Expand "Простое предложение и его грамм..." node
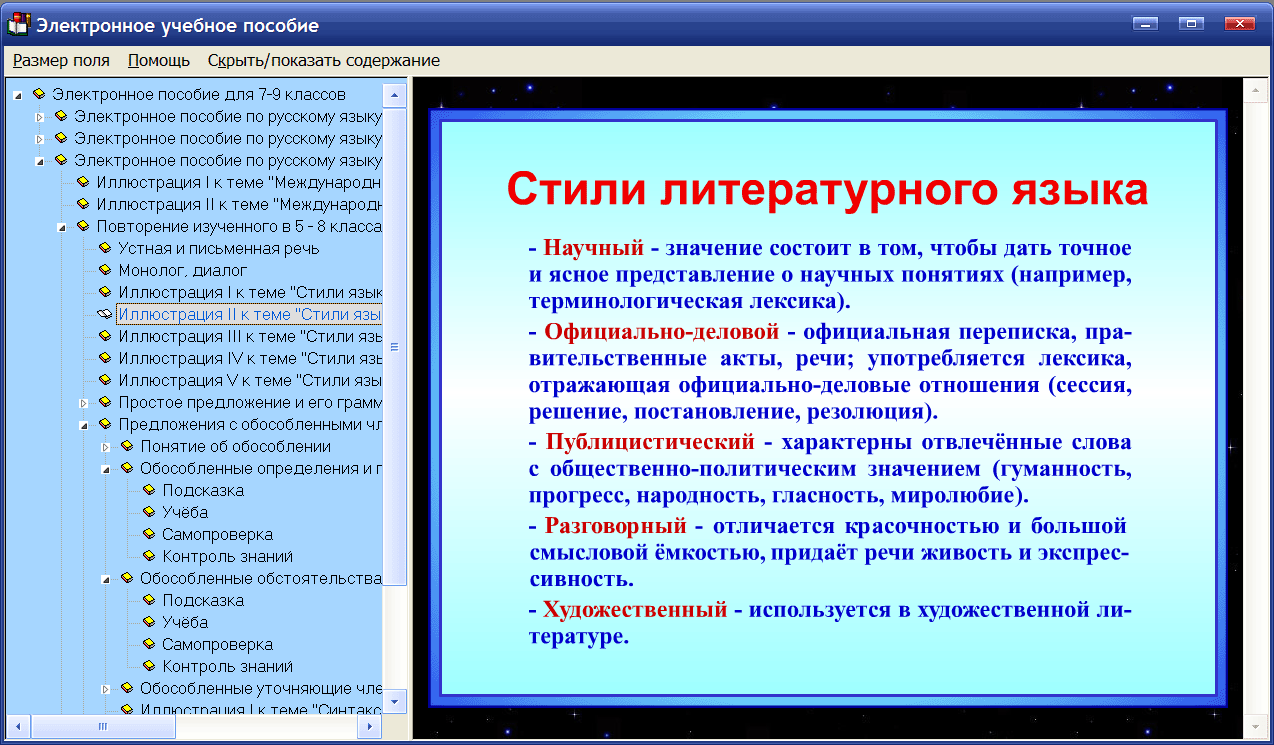This screenshot has height=745, width=1274. 82,402
